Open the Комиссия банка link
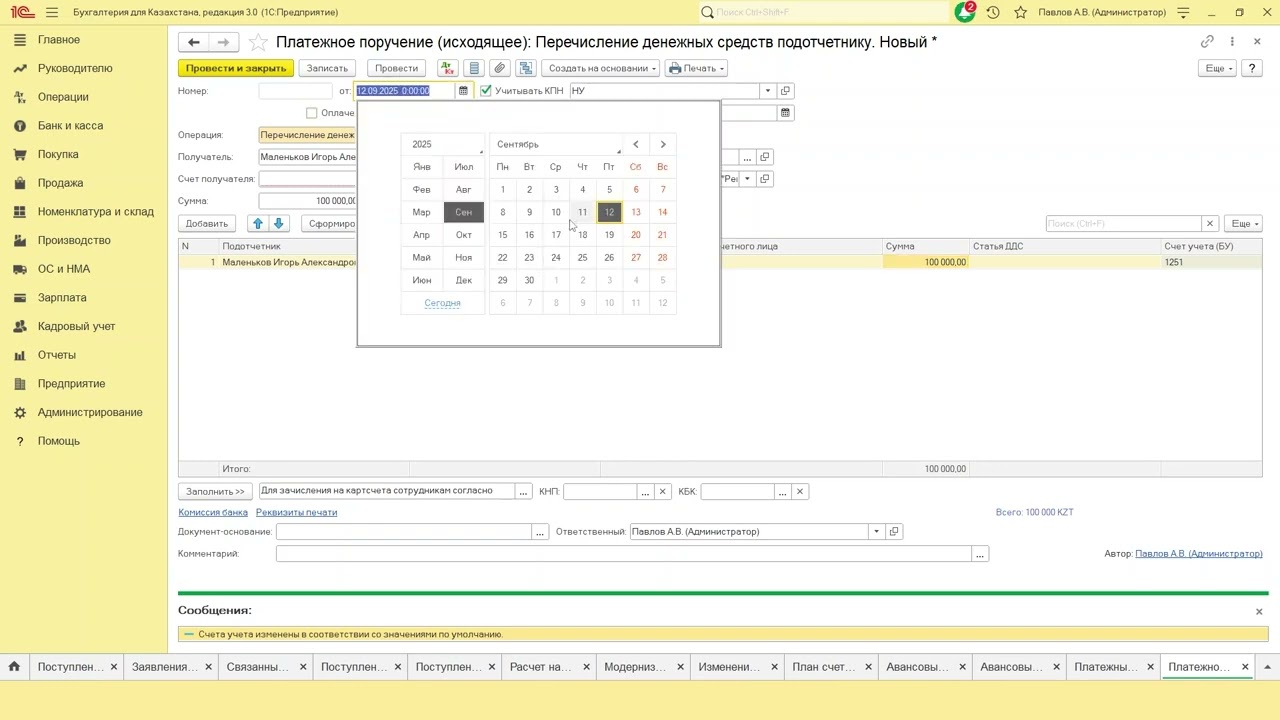Viewport: 1280px width, 720px height. pyautogui.click(x=213, y=512)
